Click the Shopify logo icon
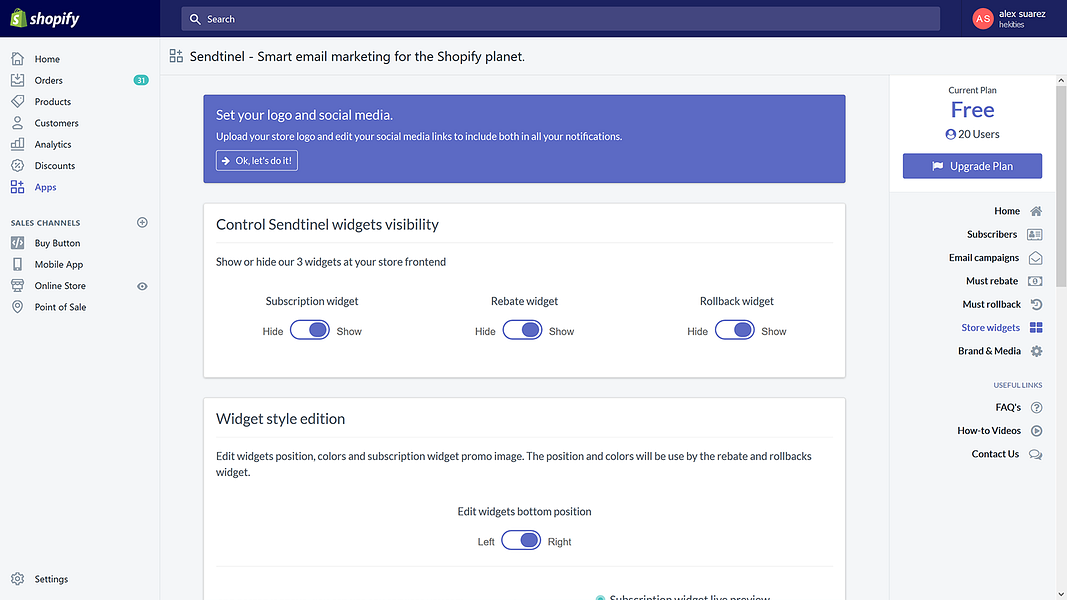 [18, 19]
